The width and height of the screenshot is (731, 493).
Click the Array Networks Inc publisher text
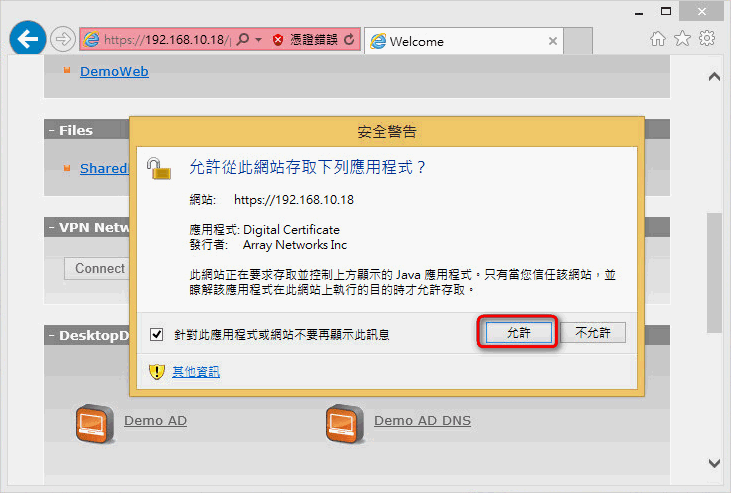click(x=295, y=245)
